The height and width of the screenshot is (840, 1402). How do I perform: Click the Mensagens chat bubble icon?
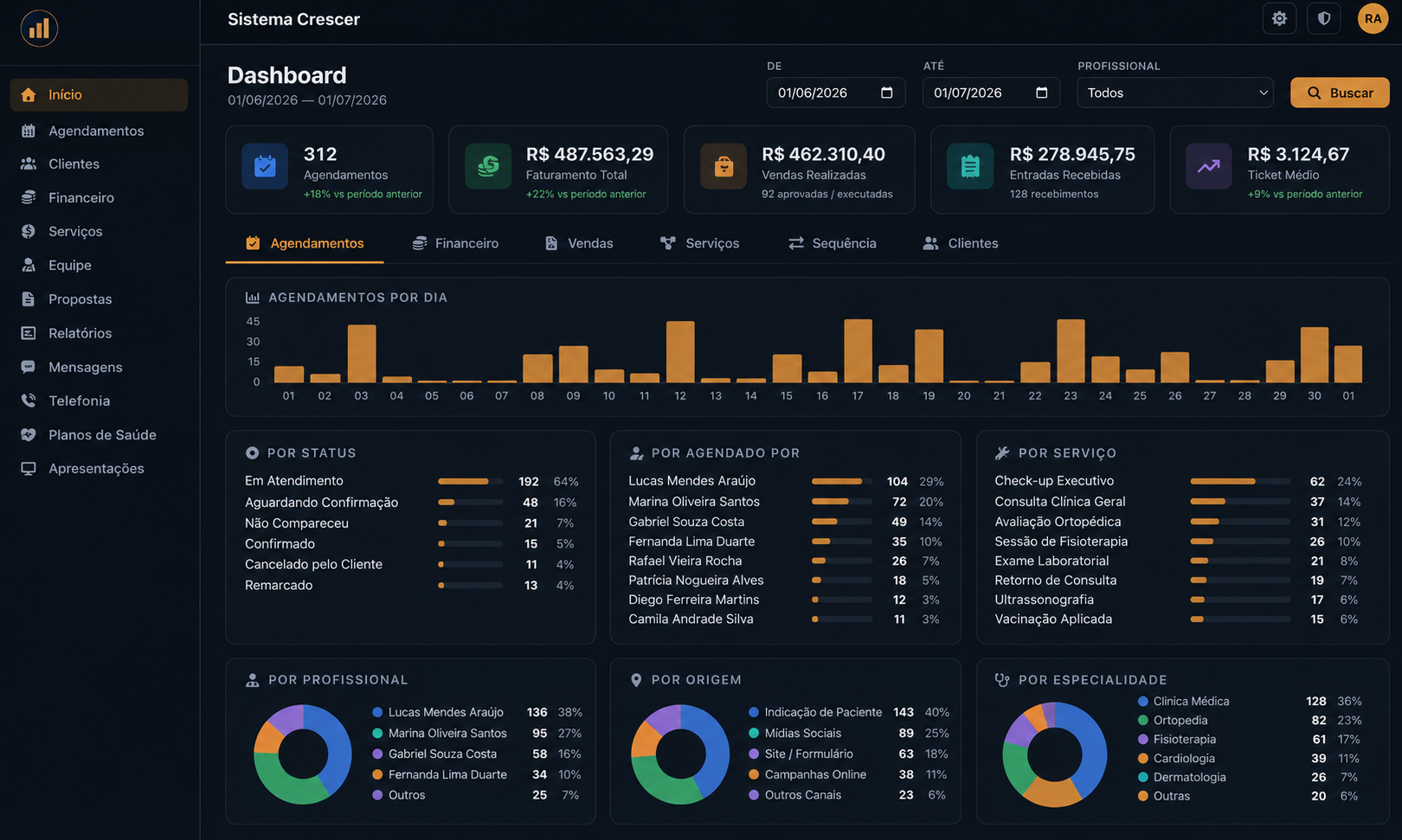tap(29, 367)
